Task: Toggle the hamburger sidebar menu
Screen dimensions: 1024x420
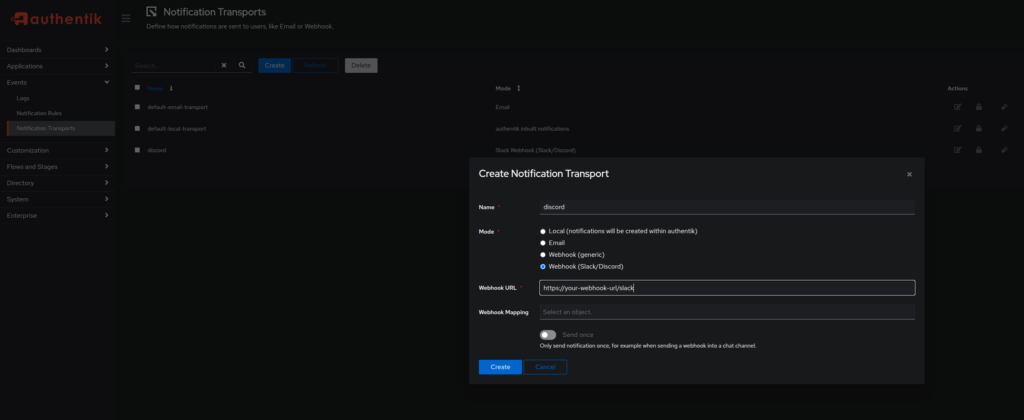Action: pos(126,18)
